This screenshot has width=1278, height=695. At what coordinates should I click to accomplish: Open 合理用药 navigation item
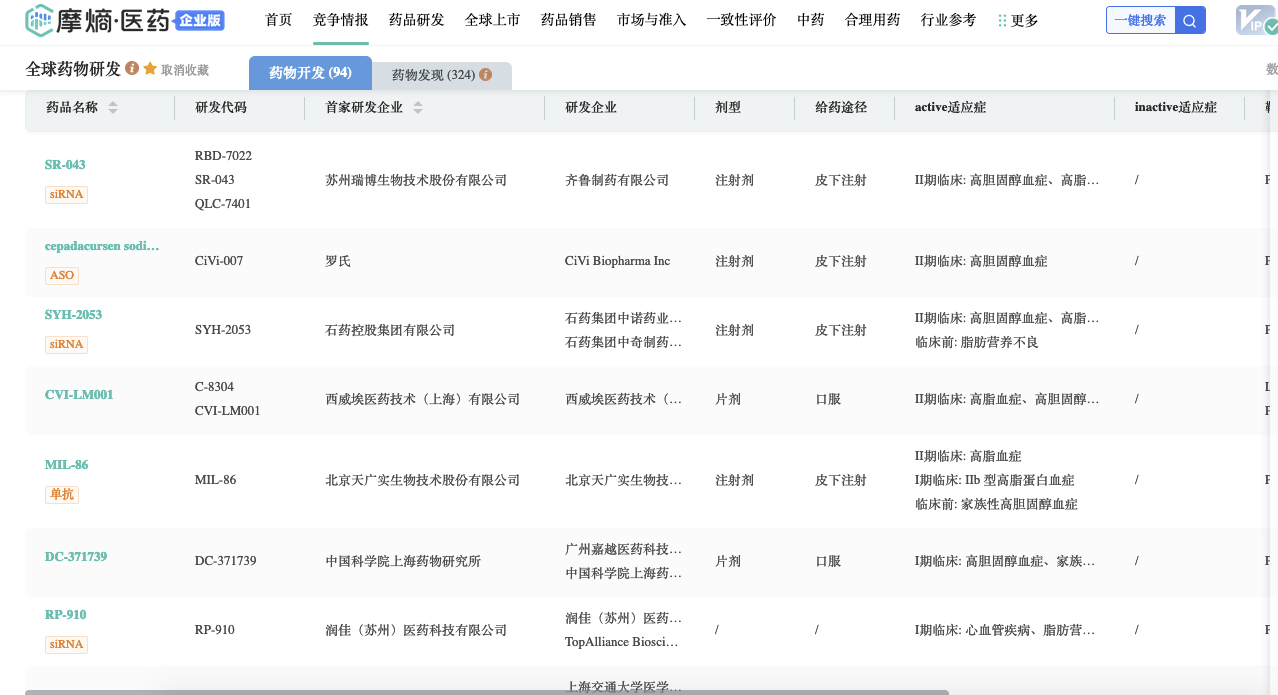pos(872,20)
